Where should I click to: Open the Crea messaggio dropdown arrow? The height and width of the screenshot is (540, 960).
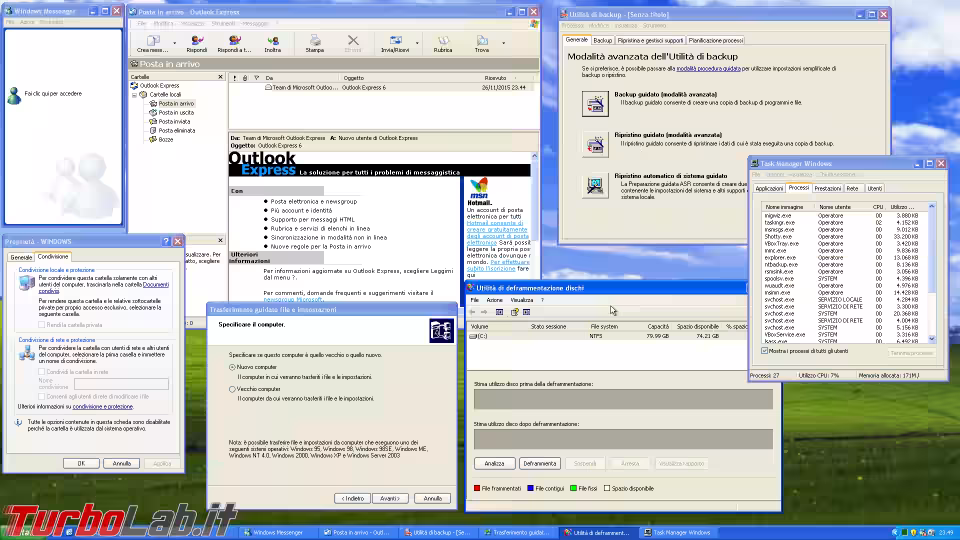(176, 43)
